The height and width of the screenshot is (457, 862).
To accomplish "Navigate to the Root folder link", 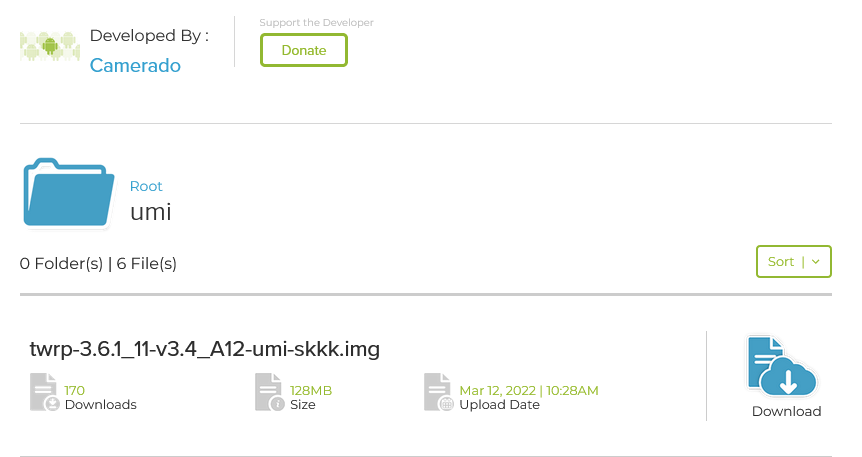I will pos(146,186).
